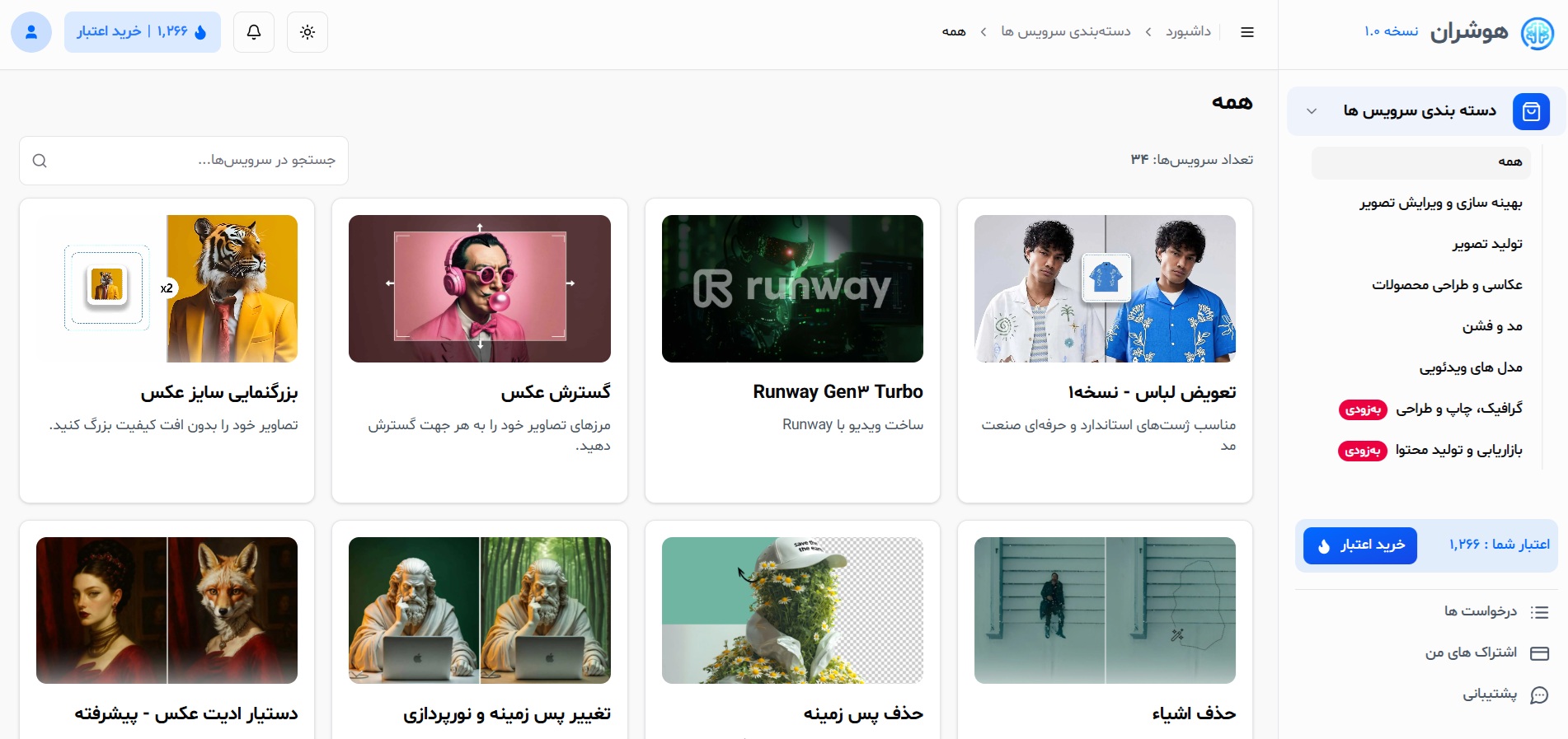The height and width of the screenshot is (739, 1568).
Task: Click the search magnifier icon
Action: 40,161
